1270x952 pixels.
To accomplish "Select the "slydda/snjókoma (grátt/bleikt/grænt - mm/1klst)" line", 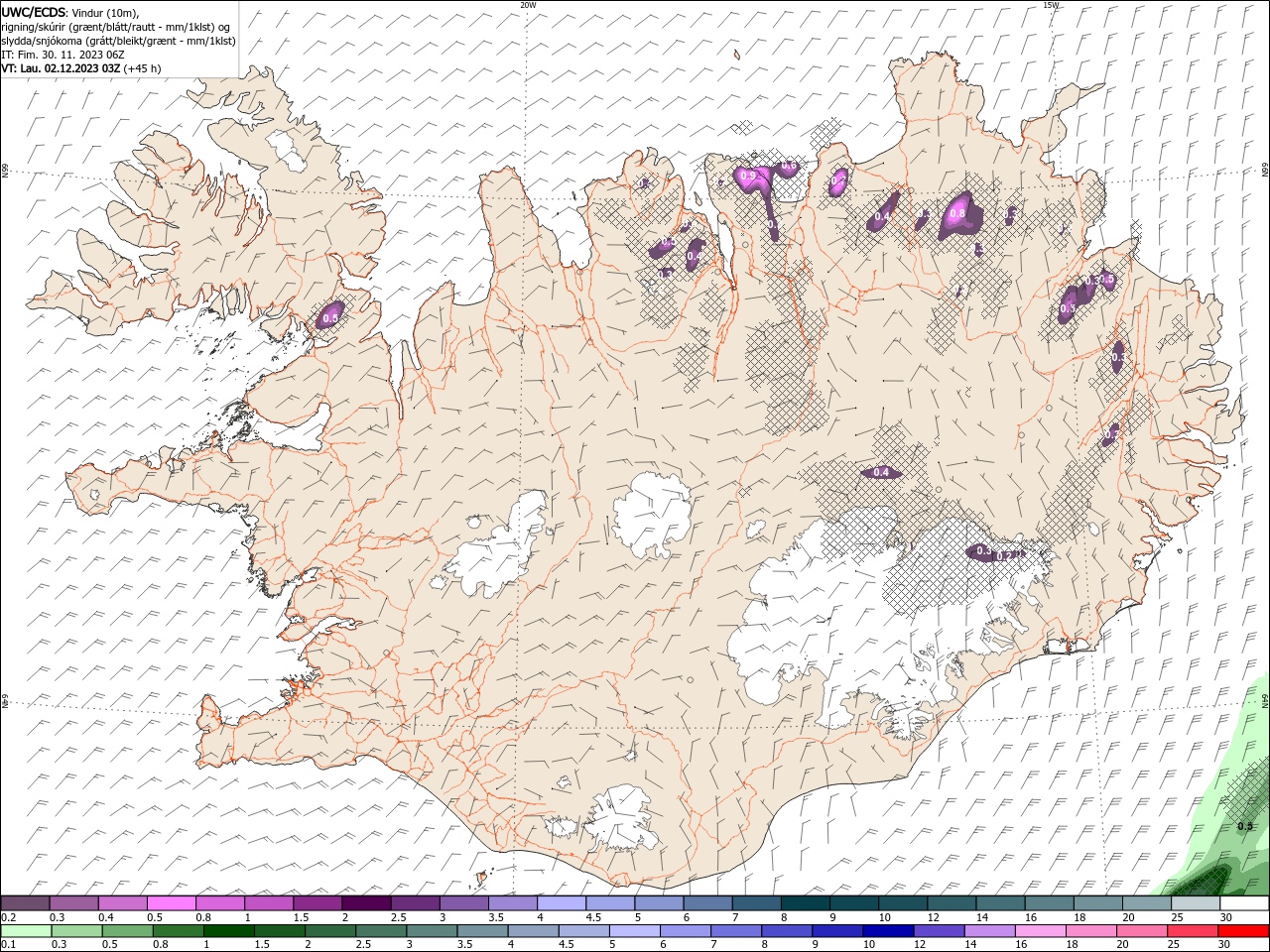I will click(119, 41).
